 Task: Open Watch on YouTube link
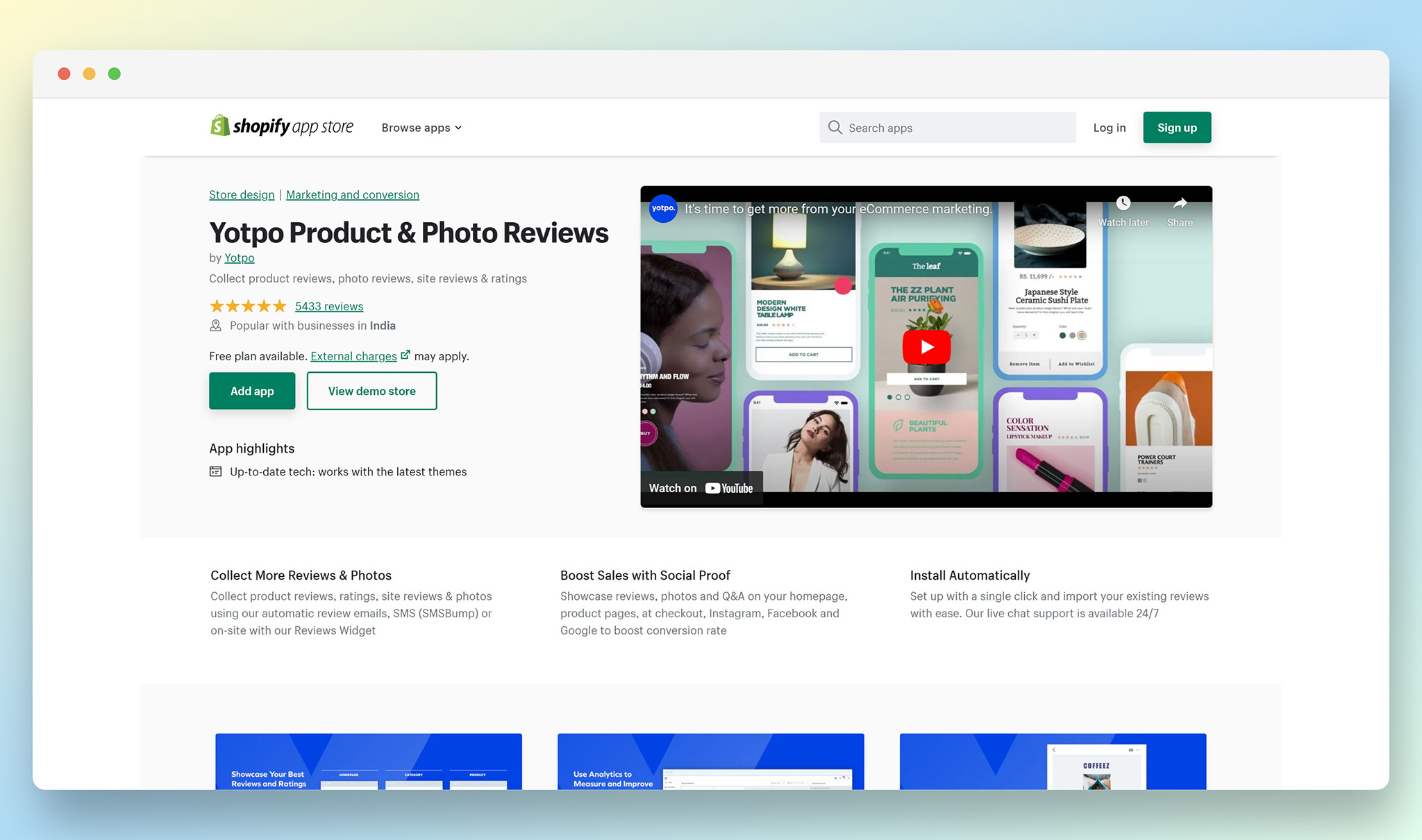coord(701,488)
